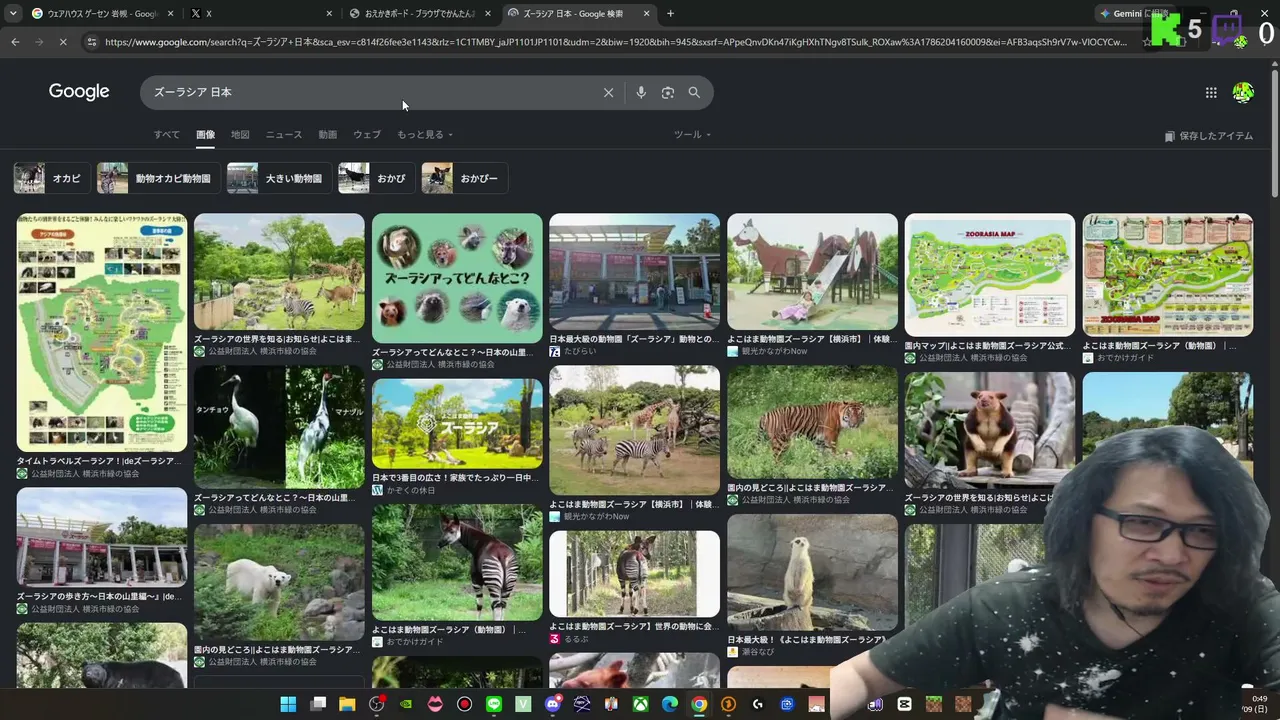Open the okapi standing on grass photo
Image resolution: width=1280 pixels, height=720 pixels.
[457, 563]
